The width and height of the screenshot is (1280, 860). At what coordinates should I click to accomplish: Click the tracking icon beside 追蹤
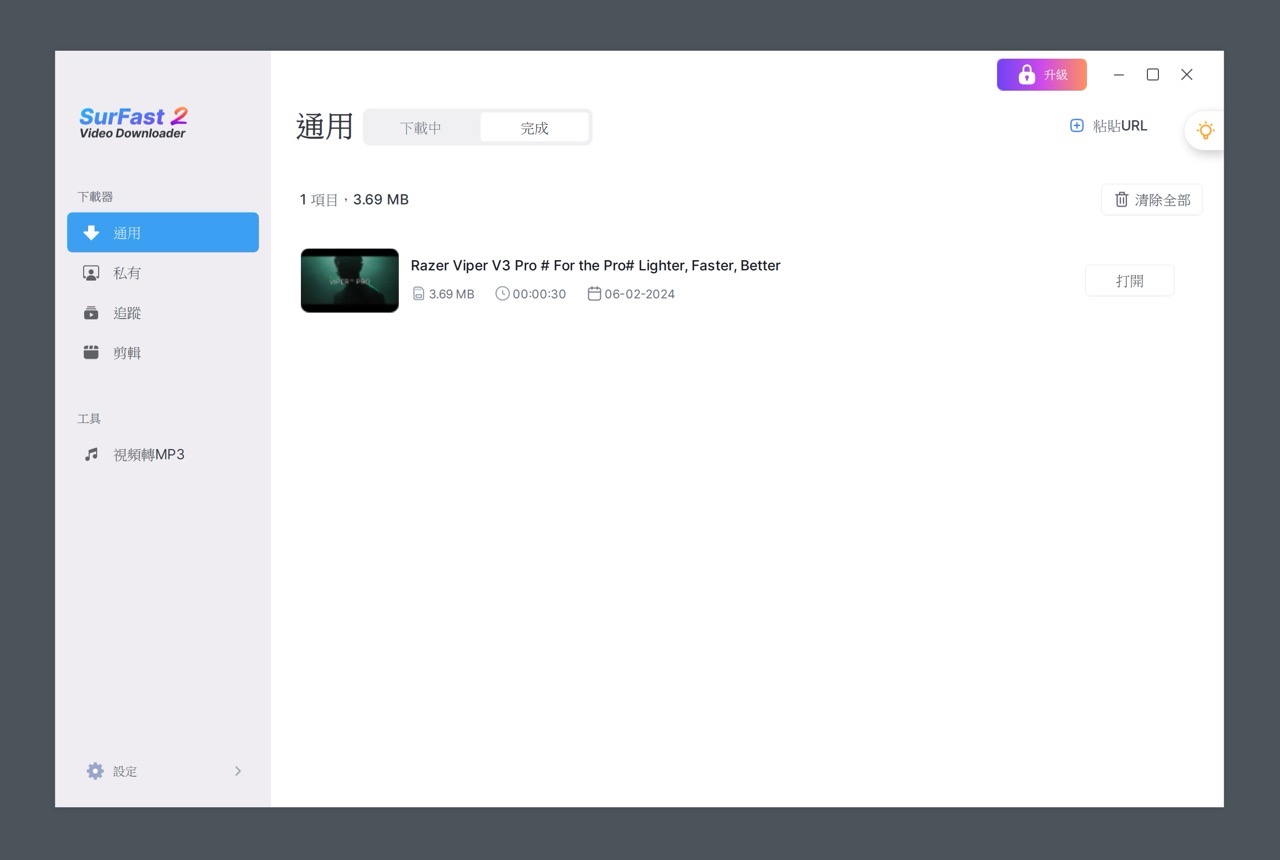[91, 312]
